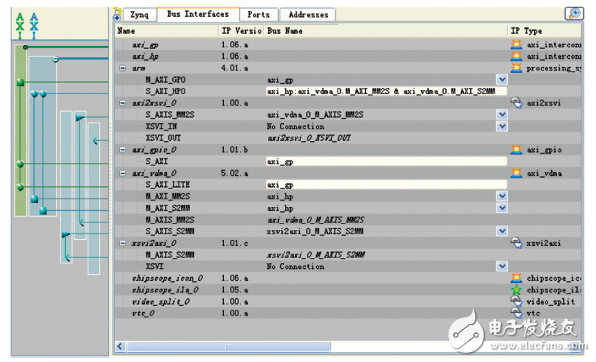Click the processing_system IP icon for arm
596x362 pixels.
(516, 68)
